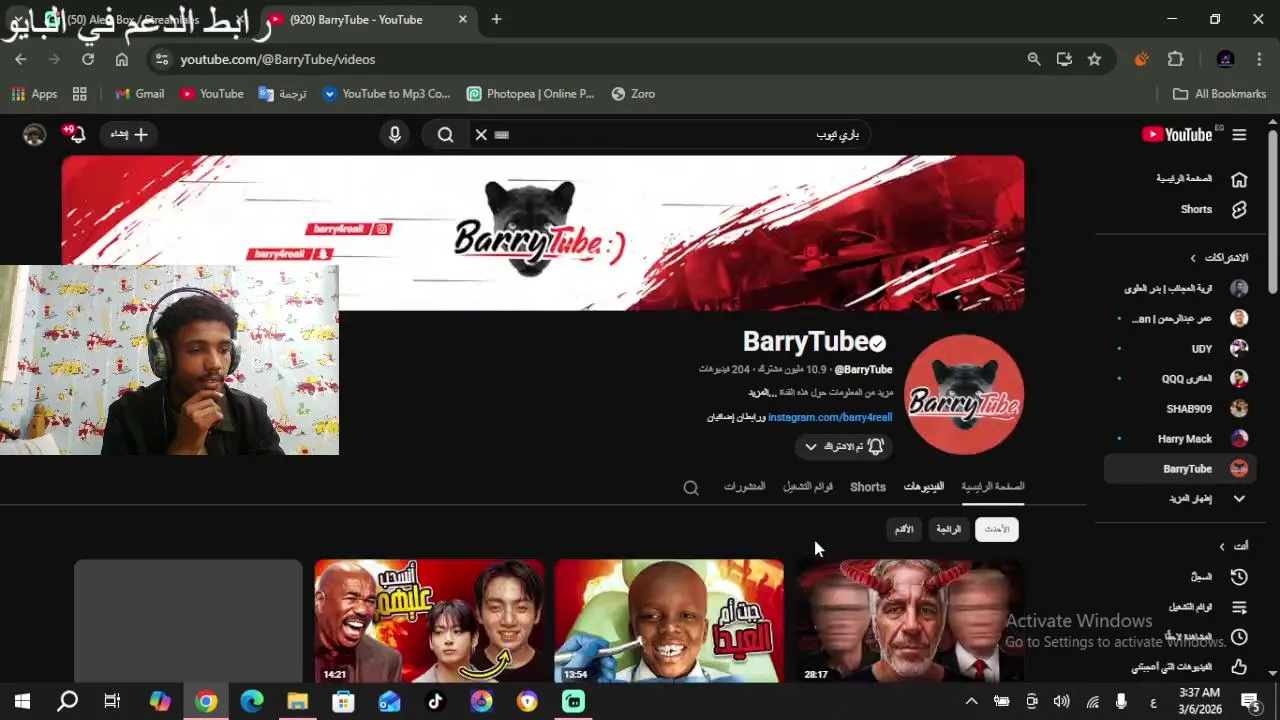This screenshot has height=720, width=1280.
Task: Open the Home (الصفحة الرئيسية) sidebar icon
Action: tap(1239, 179)
